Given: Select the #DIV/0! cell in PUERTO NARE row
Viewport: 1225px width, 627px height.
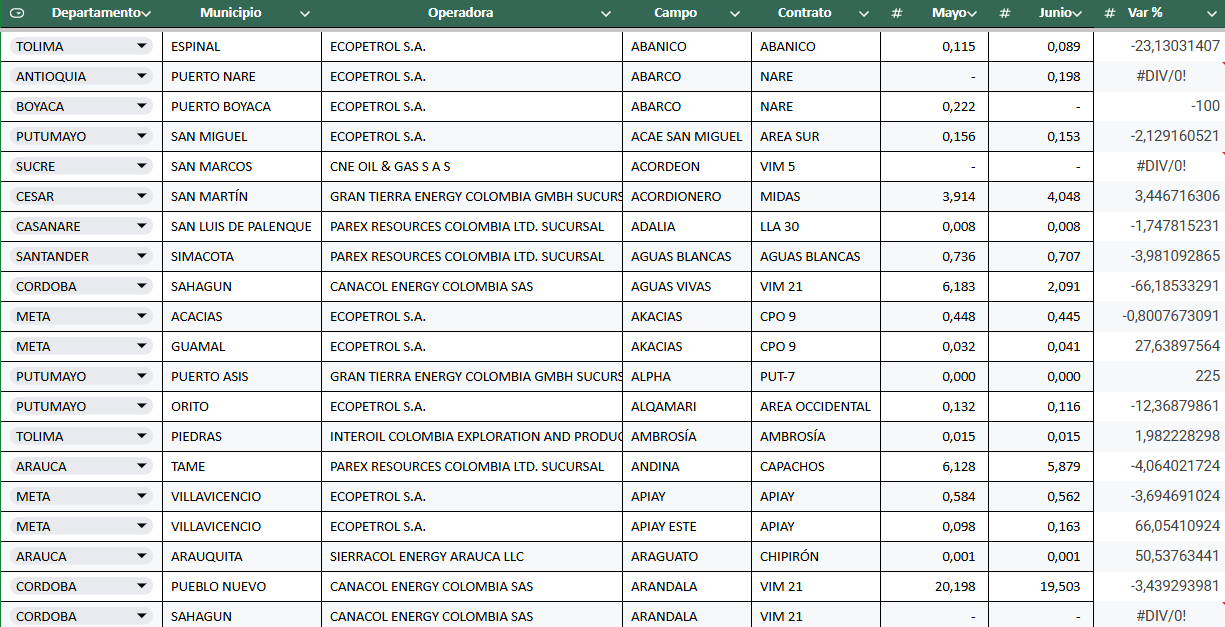Looking at the screenshot, I should click(x=1160, y=77).
